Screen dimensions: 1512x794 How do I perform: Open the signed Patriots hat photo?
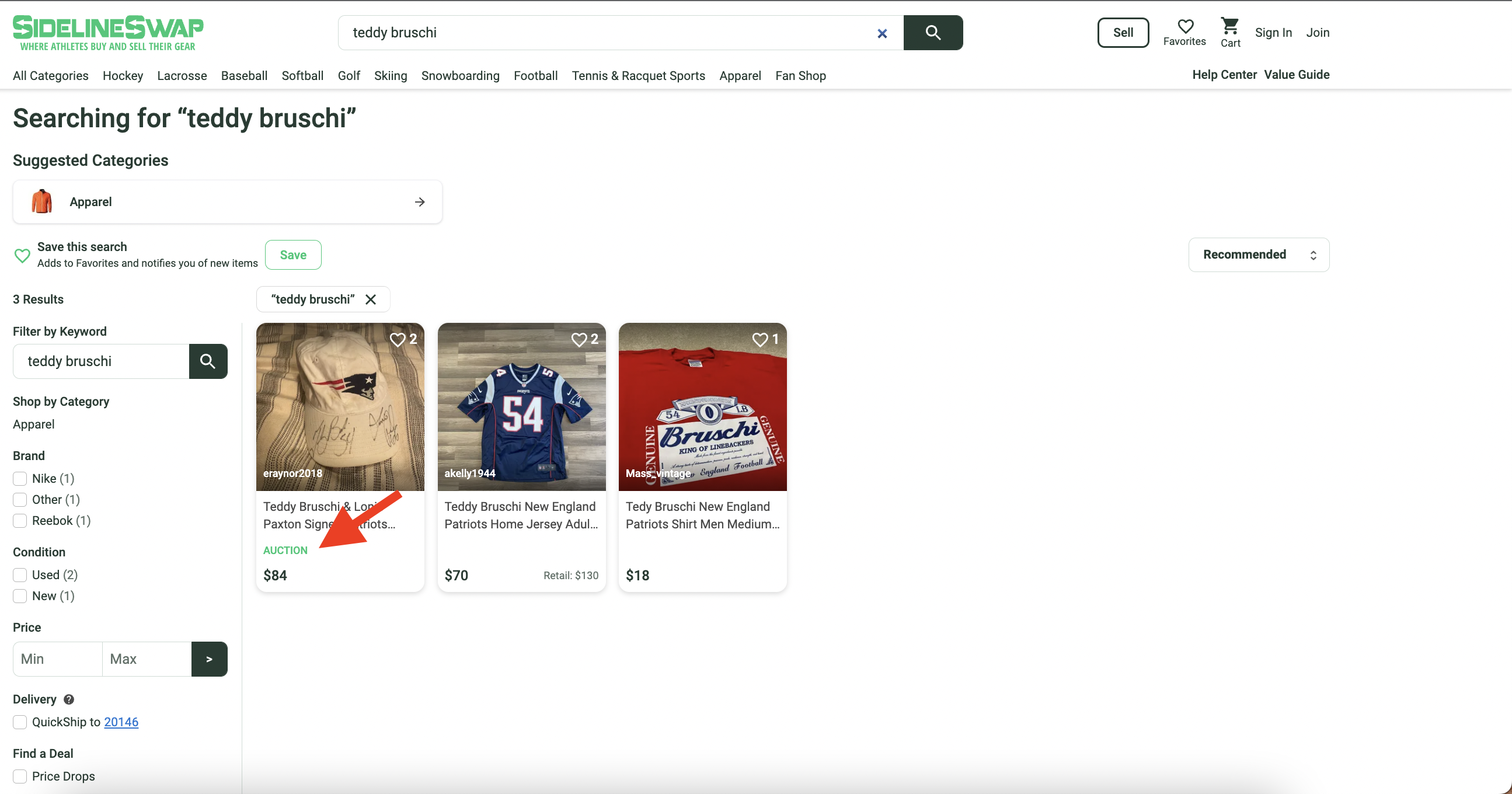(340, 407)
